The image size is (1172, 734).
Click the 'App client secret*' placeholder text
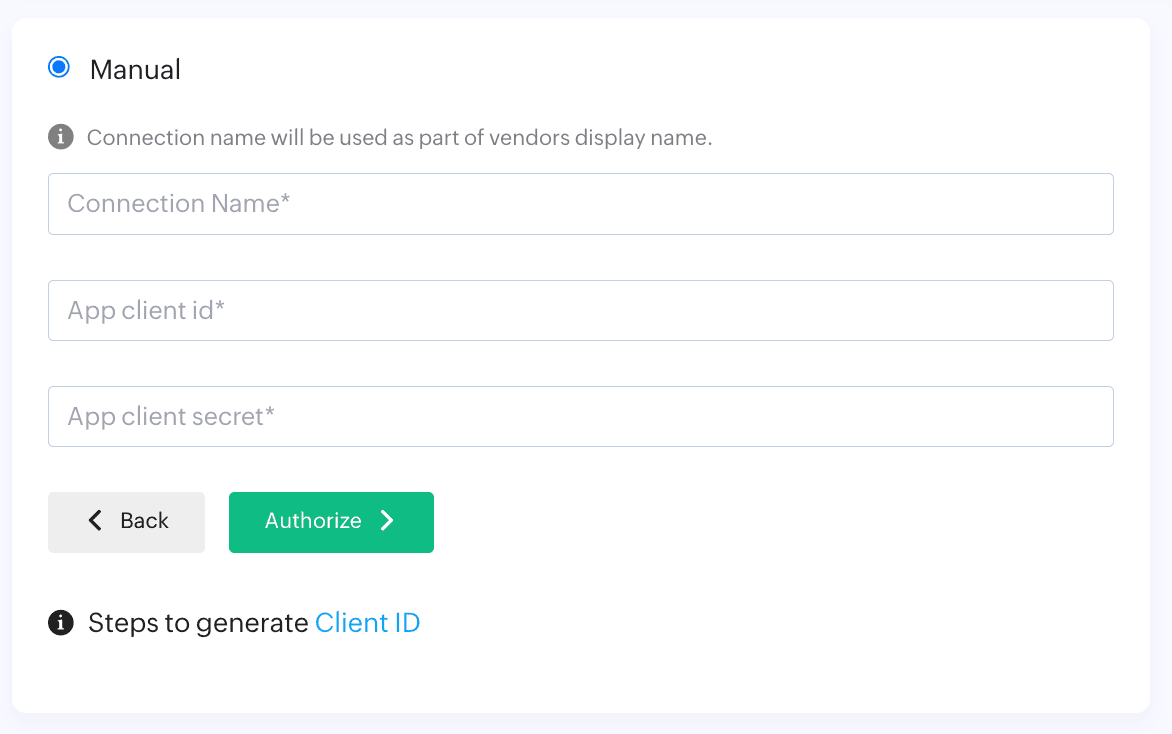[171, 417]
